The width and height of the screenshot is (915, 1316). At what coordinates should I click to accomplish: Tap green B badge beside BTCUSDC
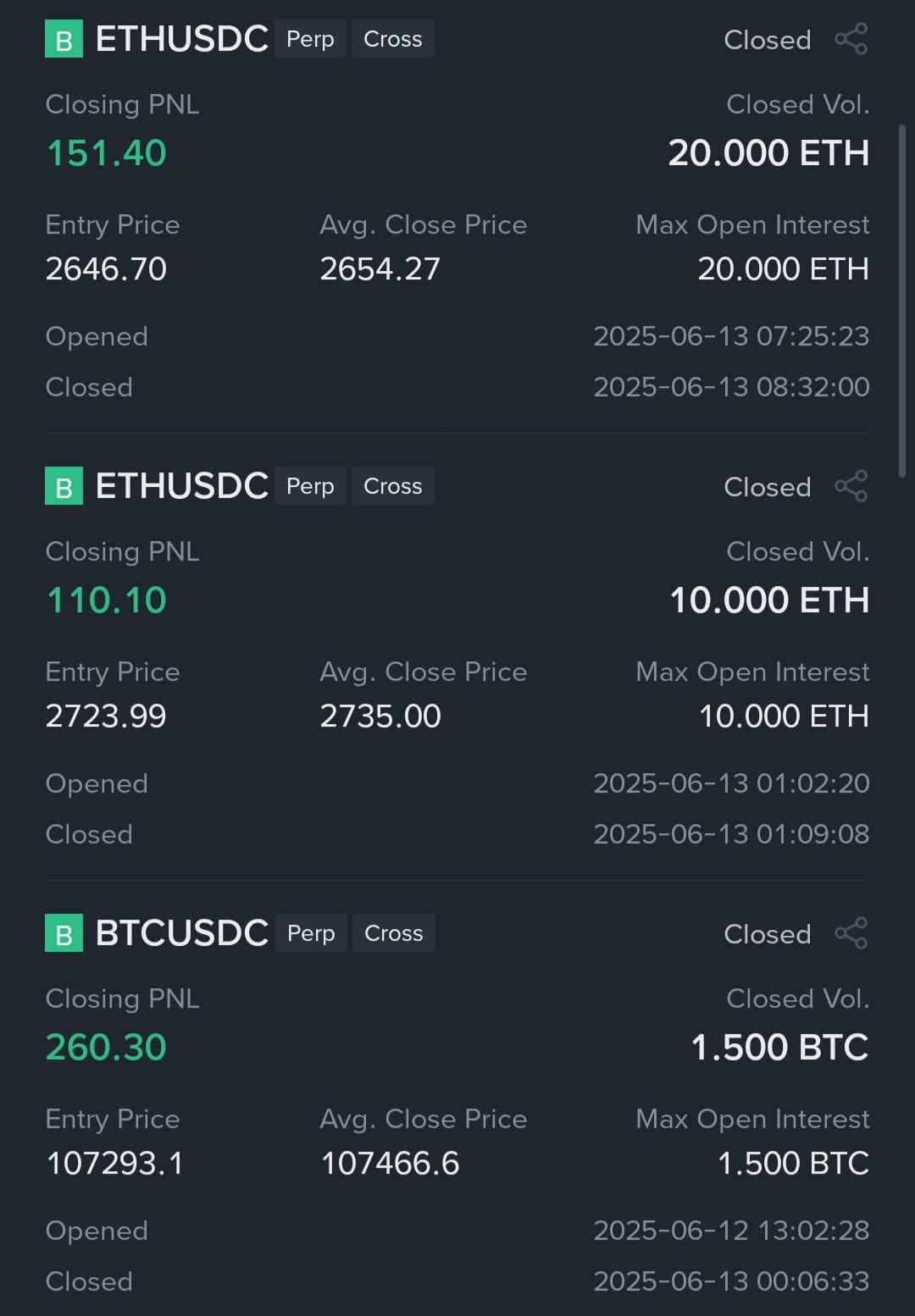pyautogui.click(x=64, y=933)
